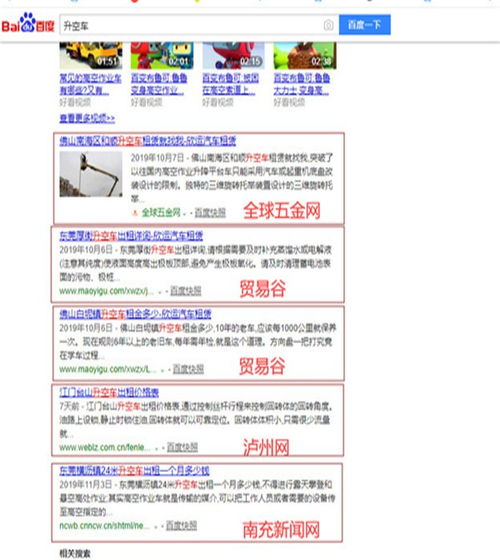500x560 pixels.
Task: Open 百度快照 for 佛山白坭镇 result
Action: [x=188, y=369]
